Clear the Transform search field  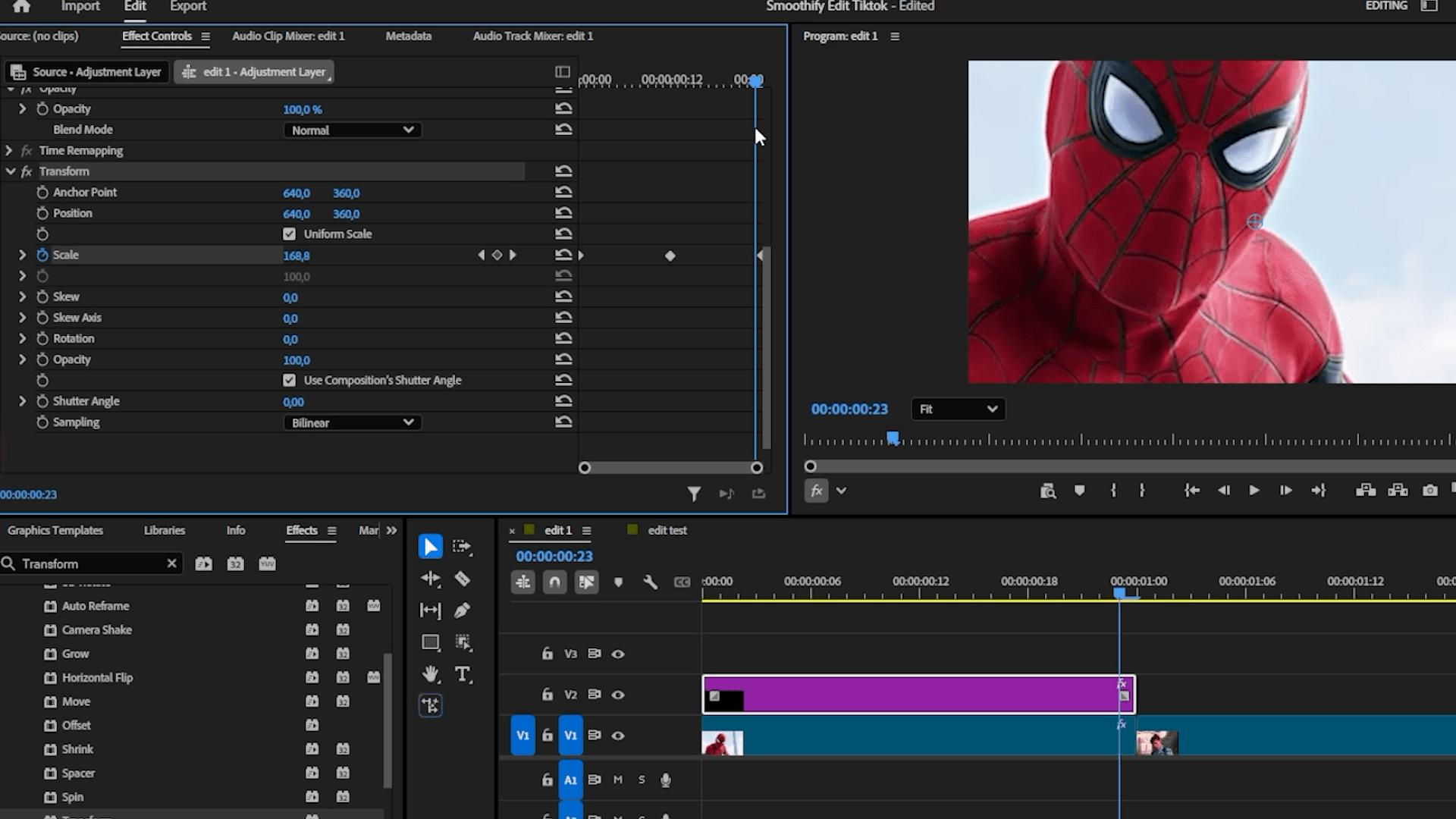click(x=171, y=563)
